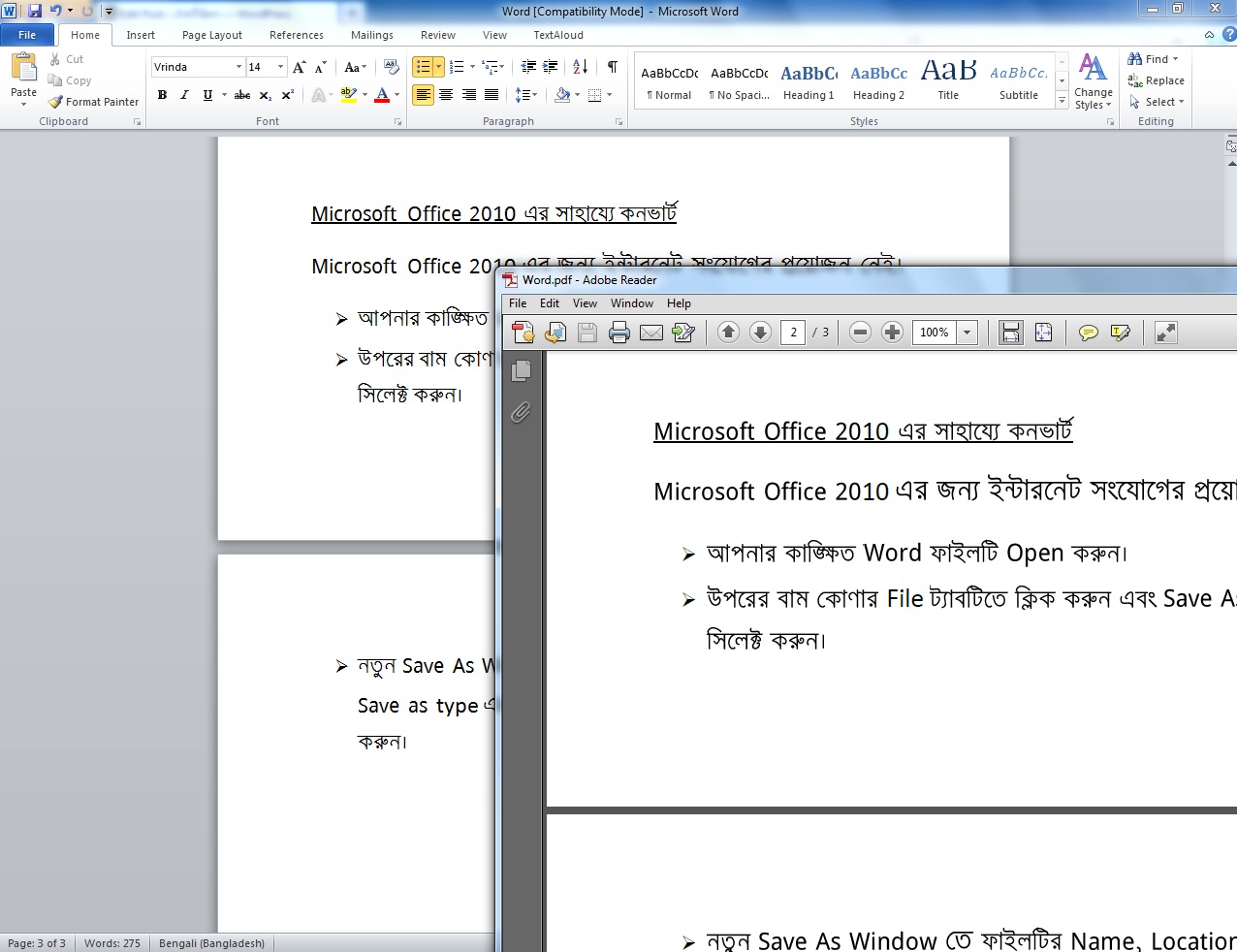Open the font size dropdown showing 14
1237x952 pixels.
point(280,67)
